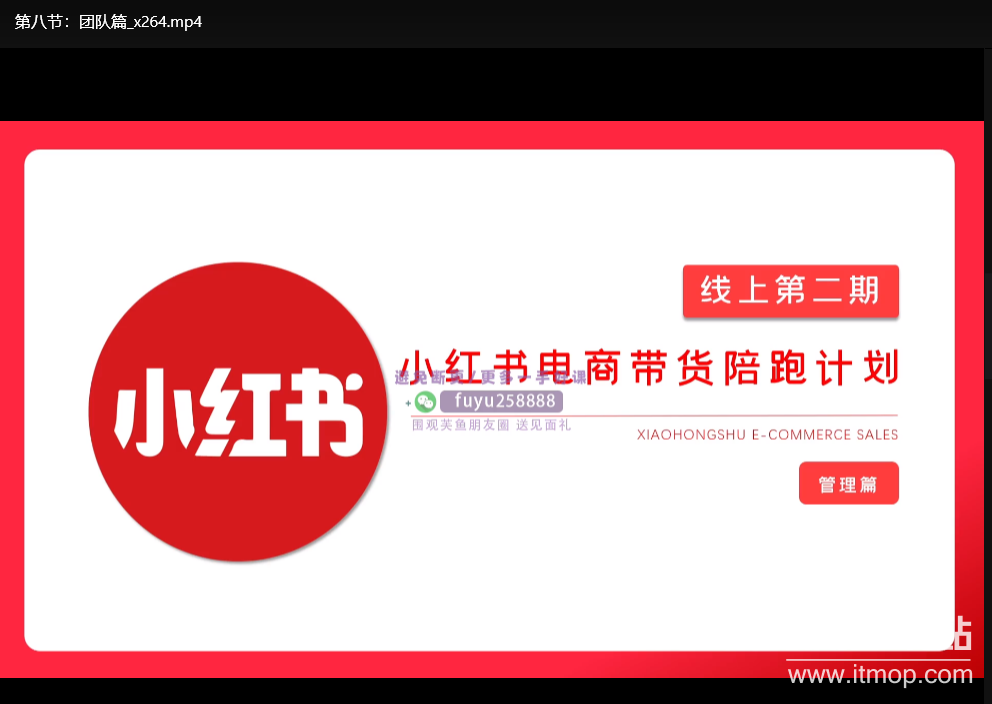Click the 线上第二期 red badge
This screenshot has width=992, height=704.
[x=790, y=291]
